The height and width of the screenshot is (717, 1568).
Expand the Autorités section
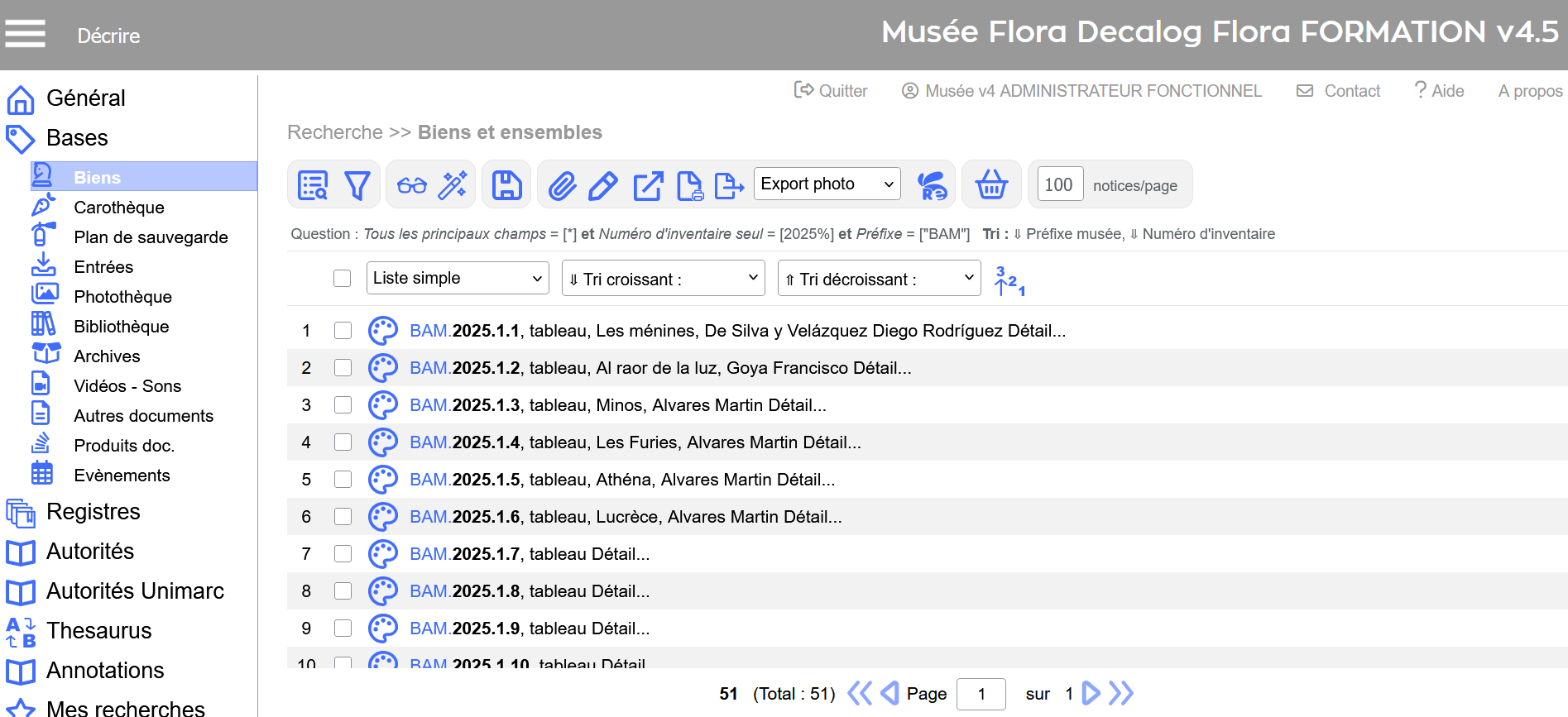90,552
